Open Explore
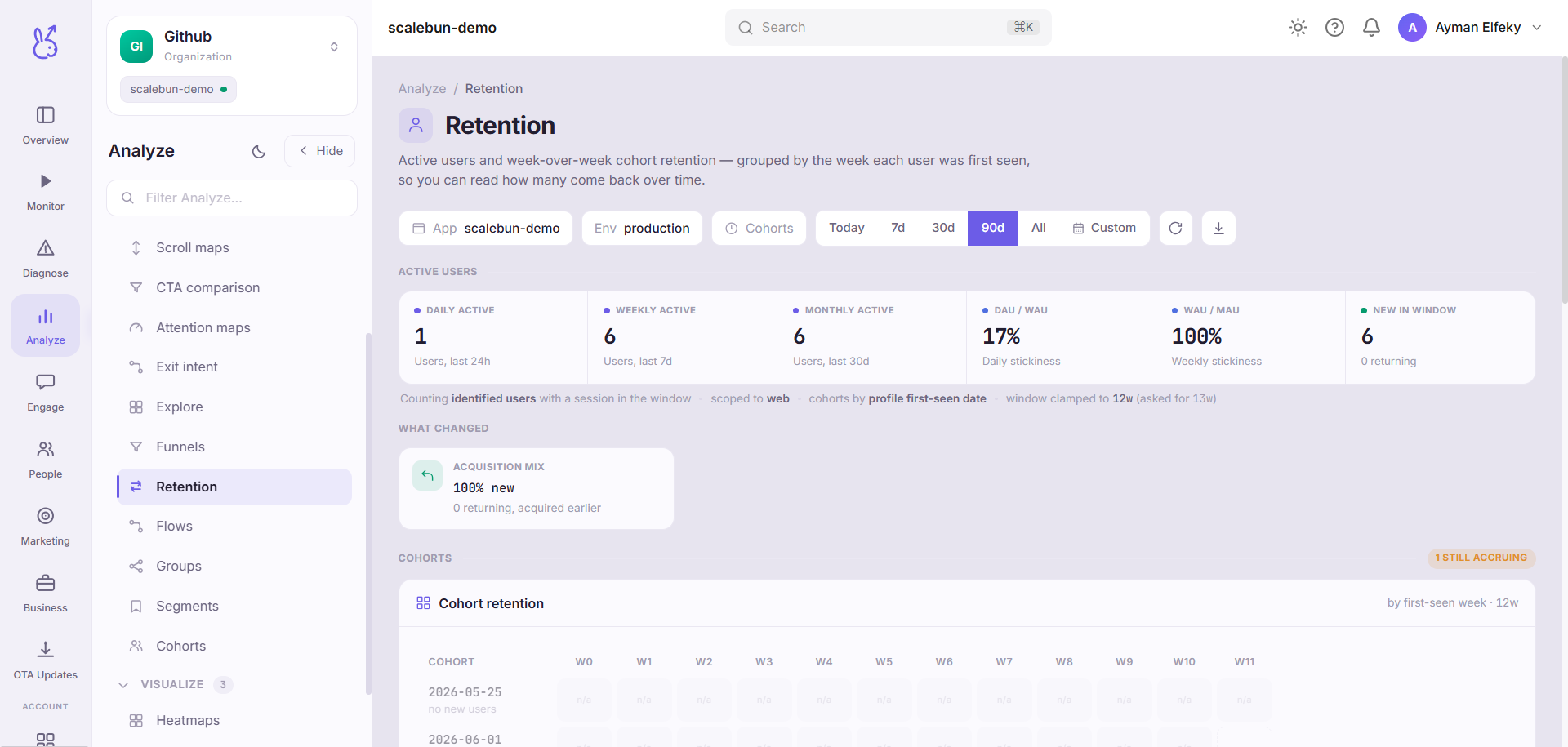1568x747 pixels. pos(234,407)
